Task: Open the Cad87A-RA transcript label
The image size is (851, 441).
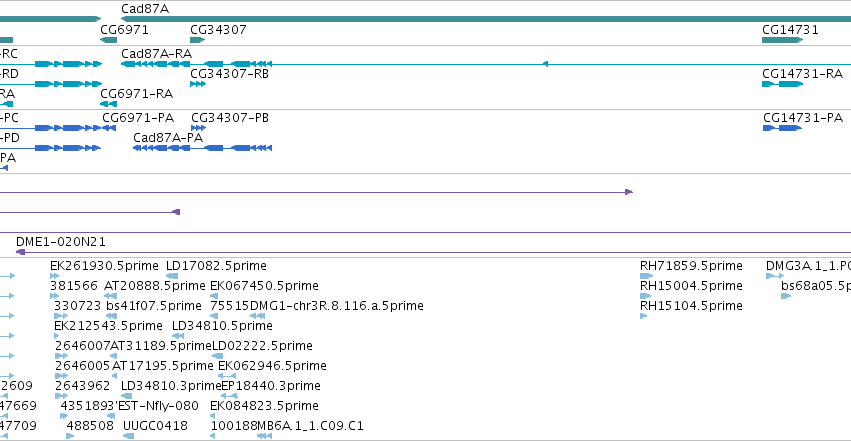Action: [x=156, y=54]
